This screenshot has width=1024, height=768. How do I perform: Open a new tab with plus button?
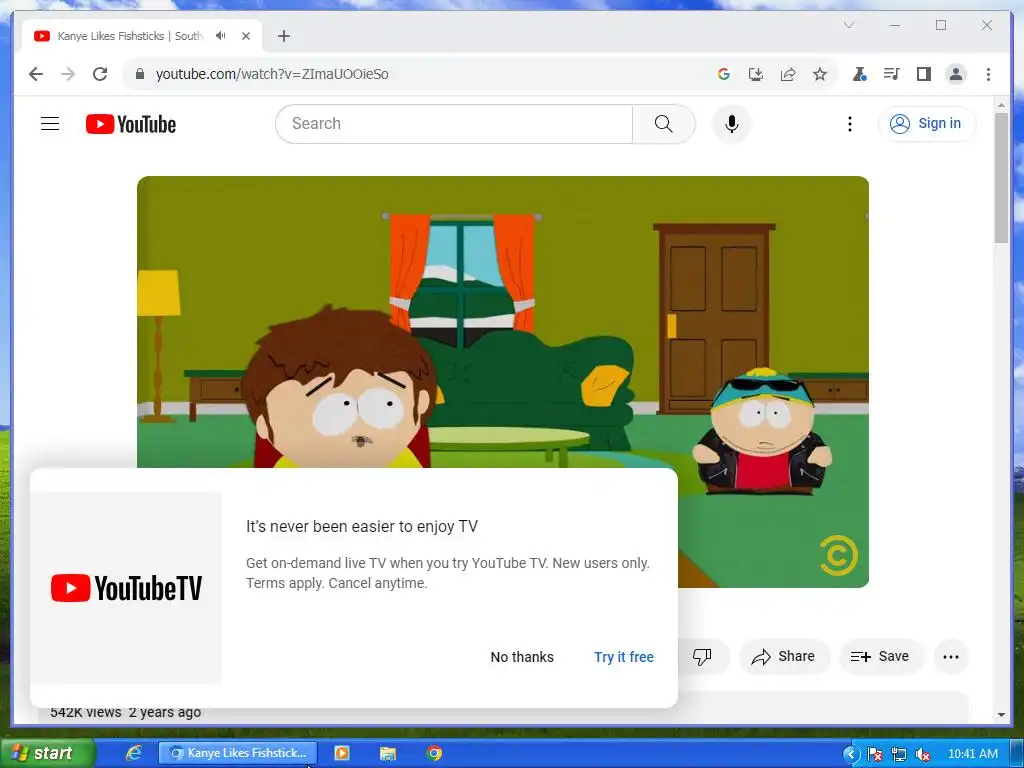[283, 36]
